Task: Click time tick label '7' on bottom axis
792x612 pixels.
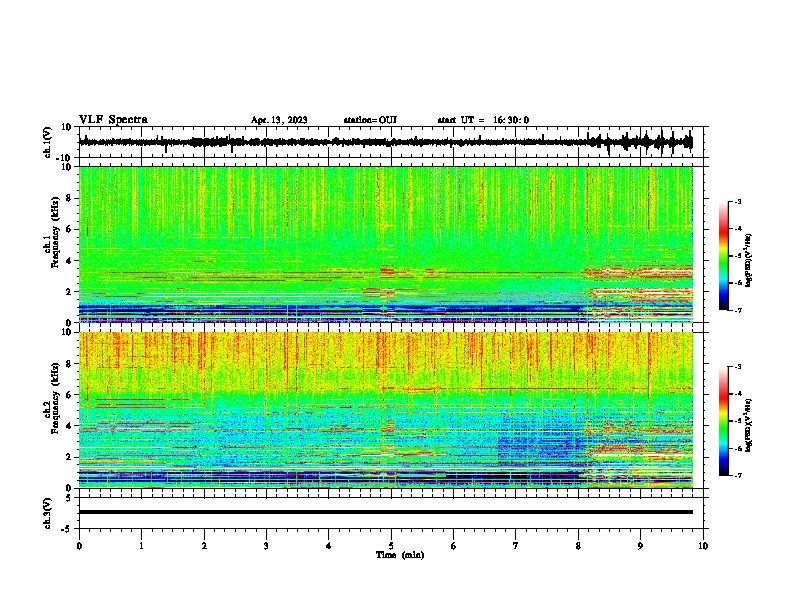Action: (x=516, y=546)
